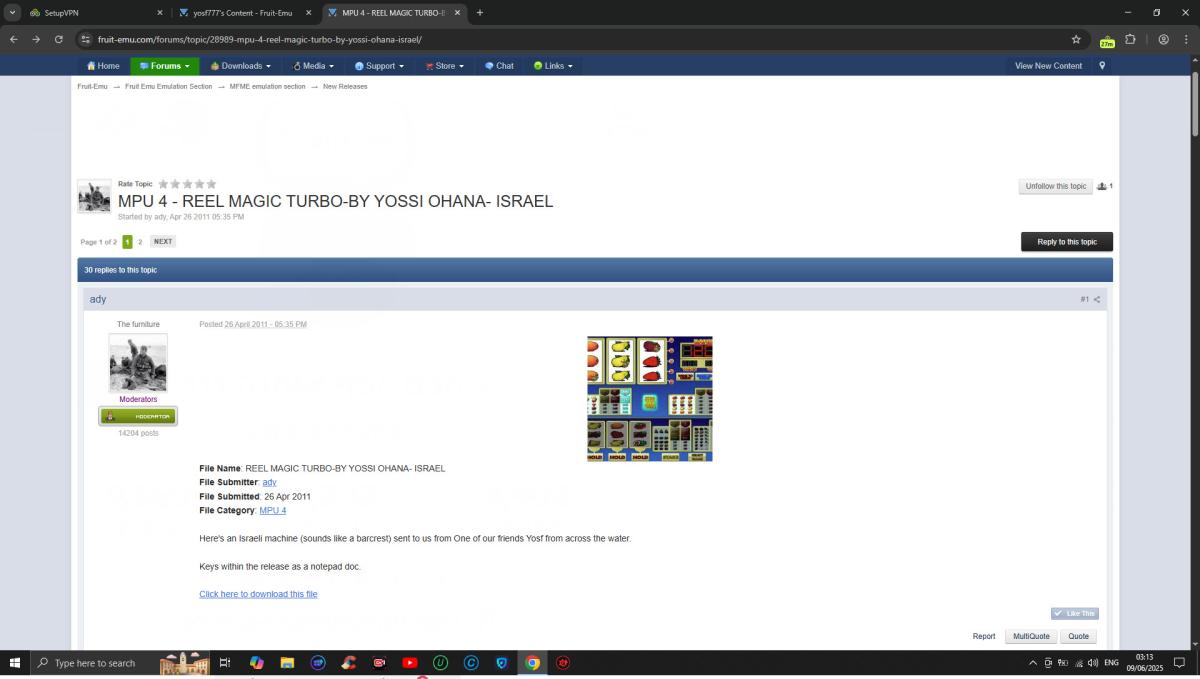Click the ady File Submitter link
Viewport: 1200px width, 679px height.
tap(269, 482)
